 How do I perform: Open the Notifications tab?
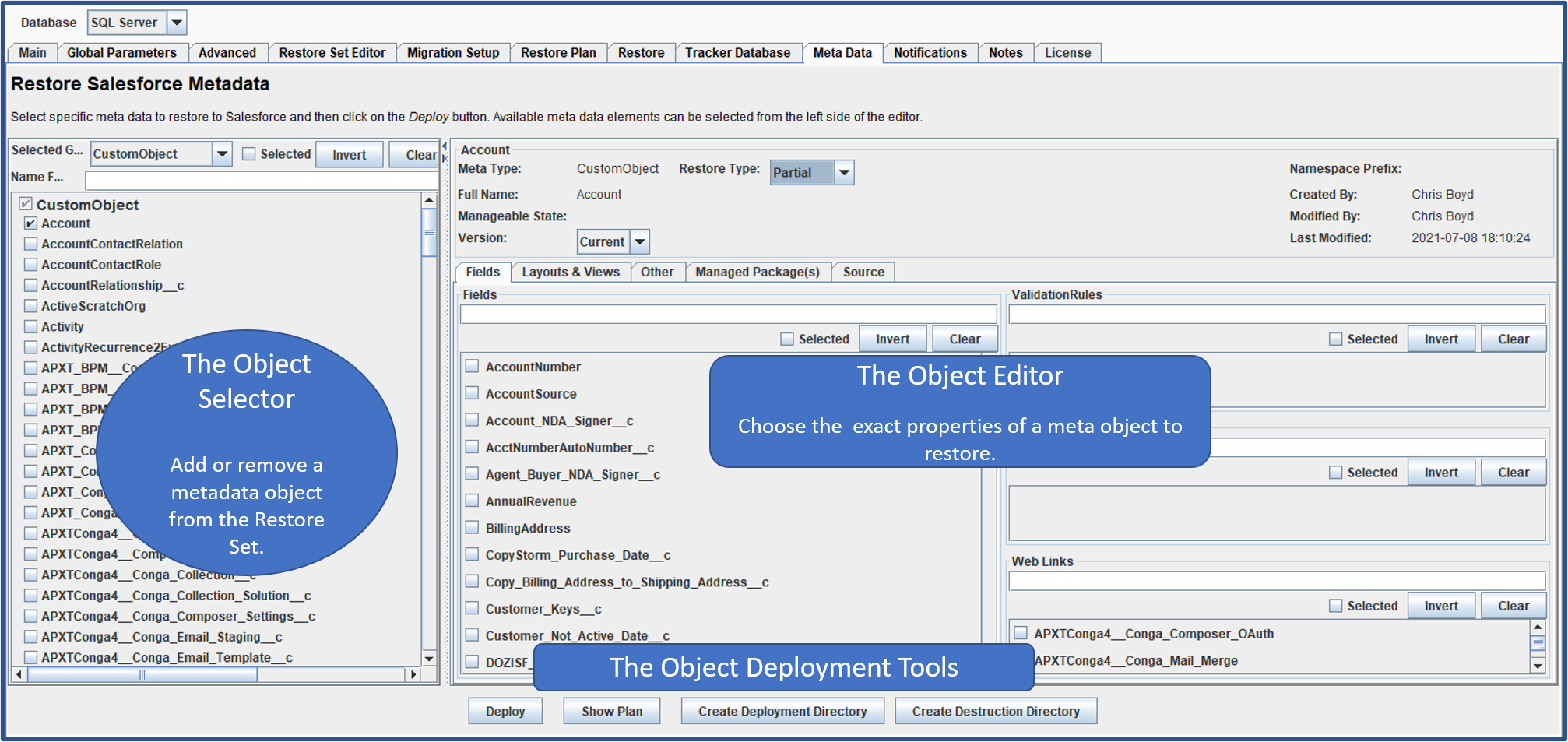(x=930, y=53)
